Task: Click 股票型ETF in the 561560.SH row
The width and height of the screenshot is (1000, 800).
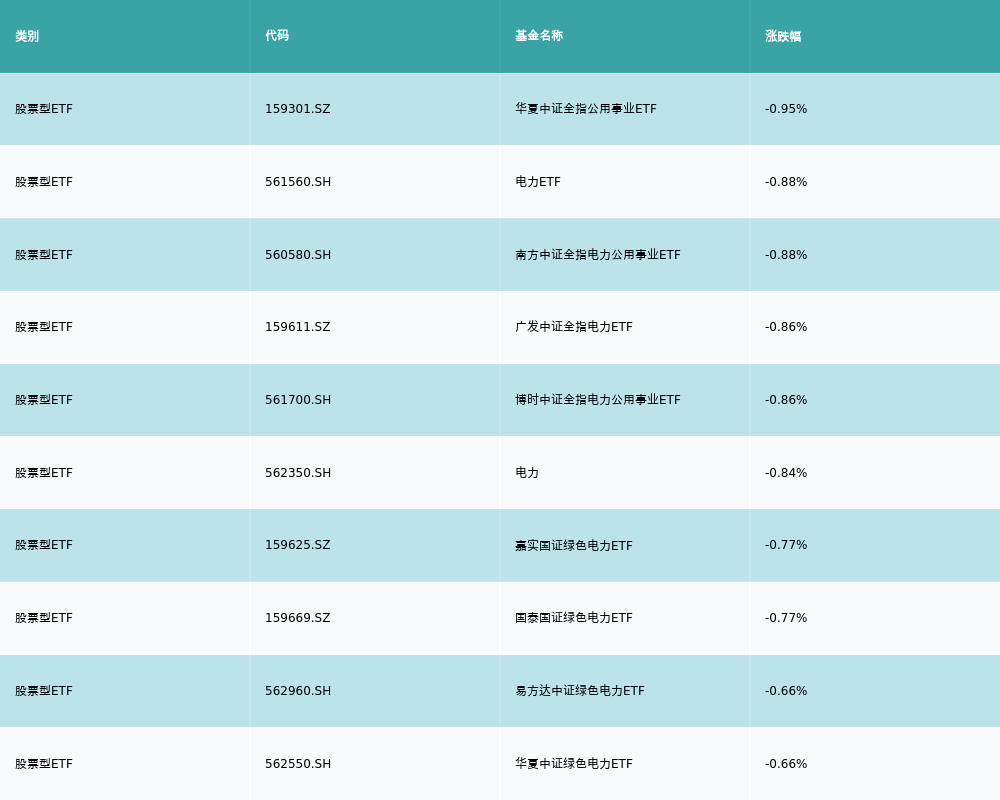Action: point(44,182)
